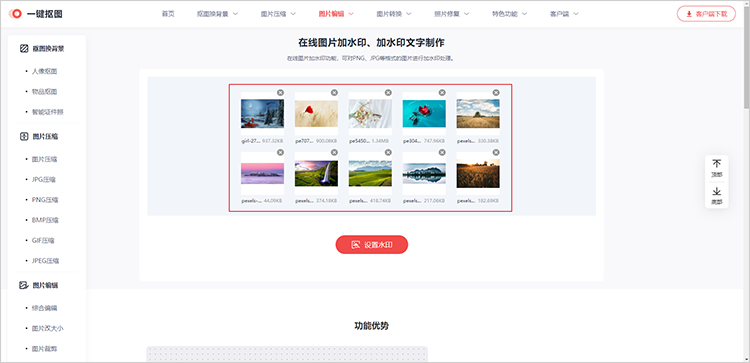Remove the 44.09KB image via its X icon
Screen dimensions: 750x363
point(280,152)
